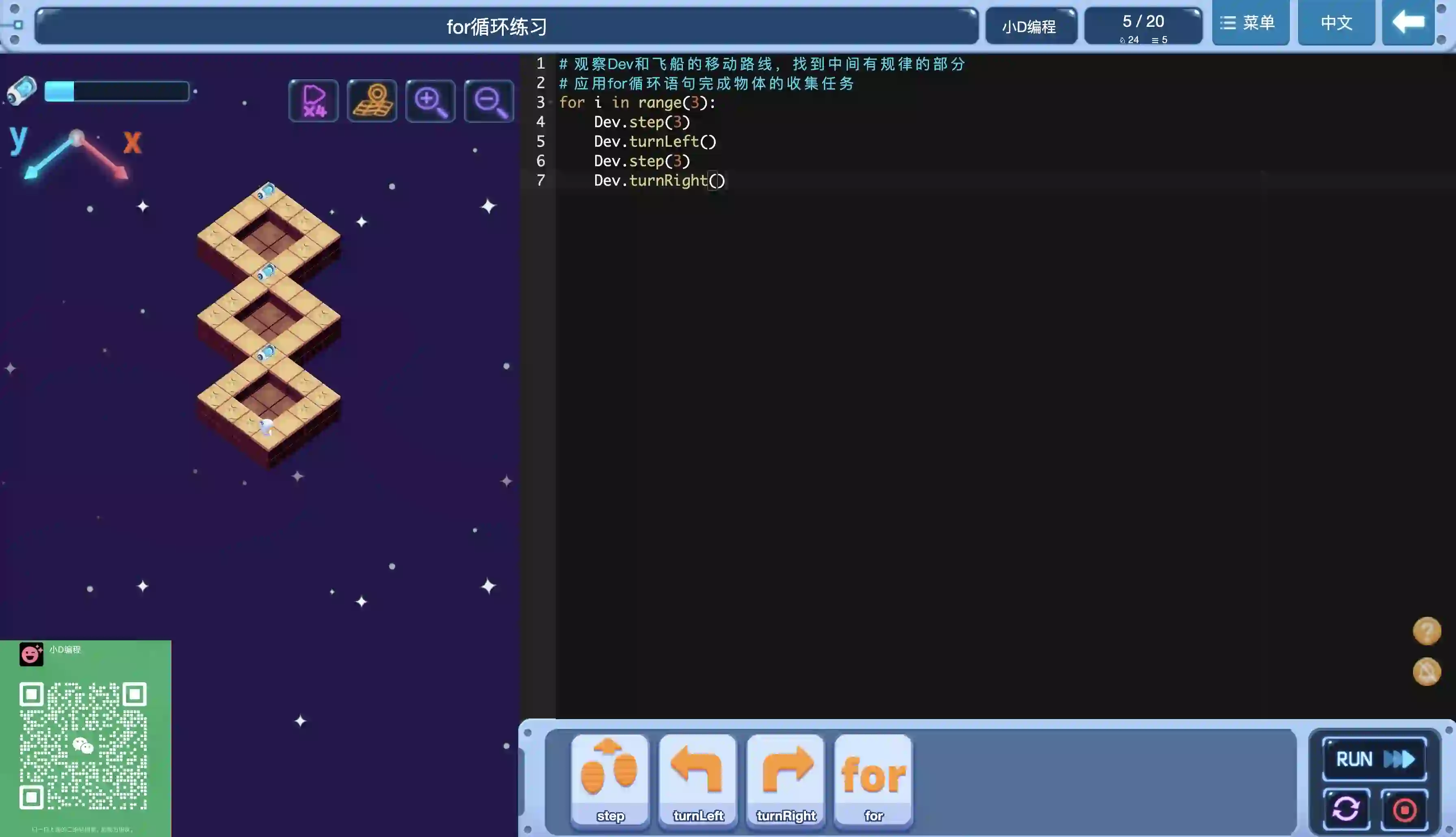Zoom out of the game scene

489,101
